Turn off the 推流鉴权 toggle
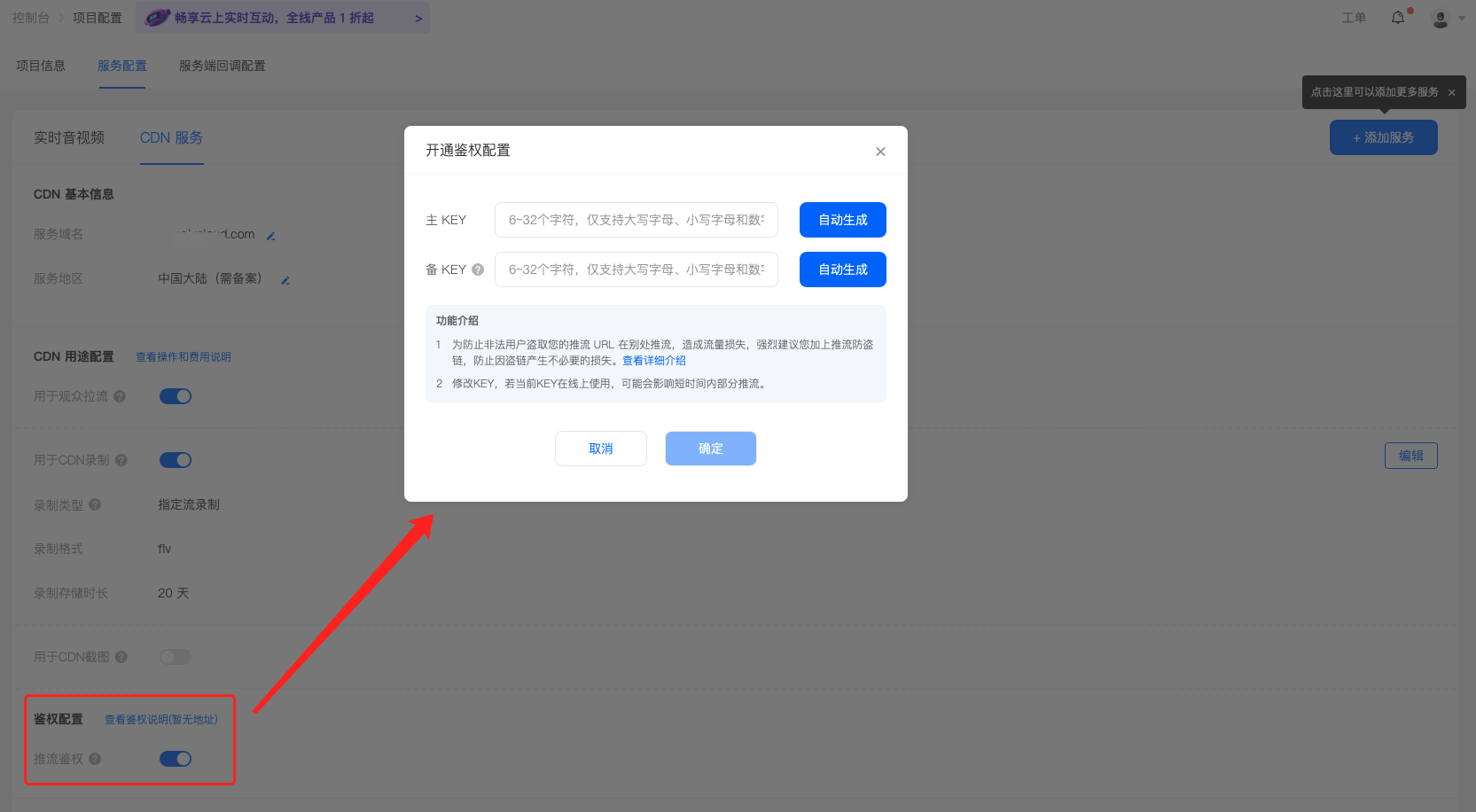The width and height of the screenshot is (1476, 812). 175,759
